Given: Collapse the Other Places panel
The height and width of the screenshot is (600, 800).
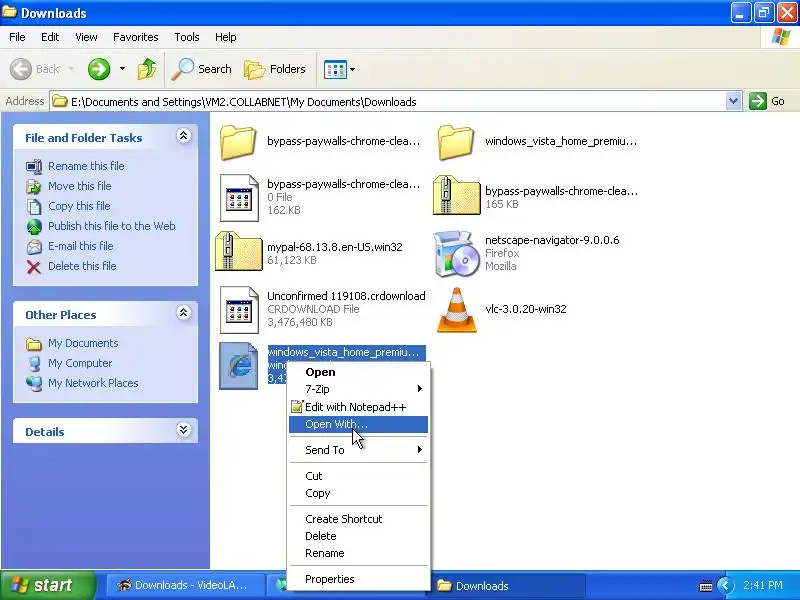Looking at the screenshot, I should [184, 313].
